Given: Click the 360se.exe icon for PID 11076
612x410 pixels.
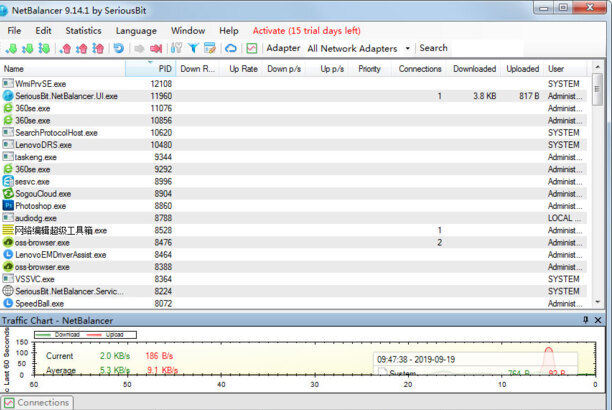Looking at the screenshot, I should point(8,108).
